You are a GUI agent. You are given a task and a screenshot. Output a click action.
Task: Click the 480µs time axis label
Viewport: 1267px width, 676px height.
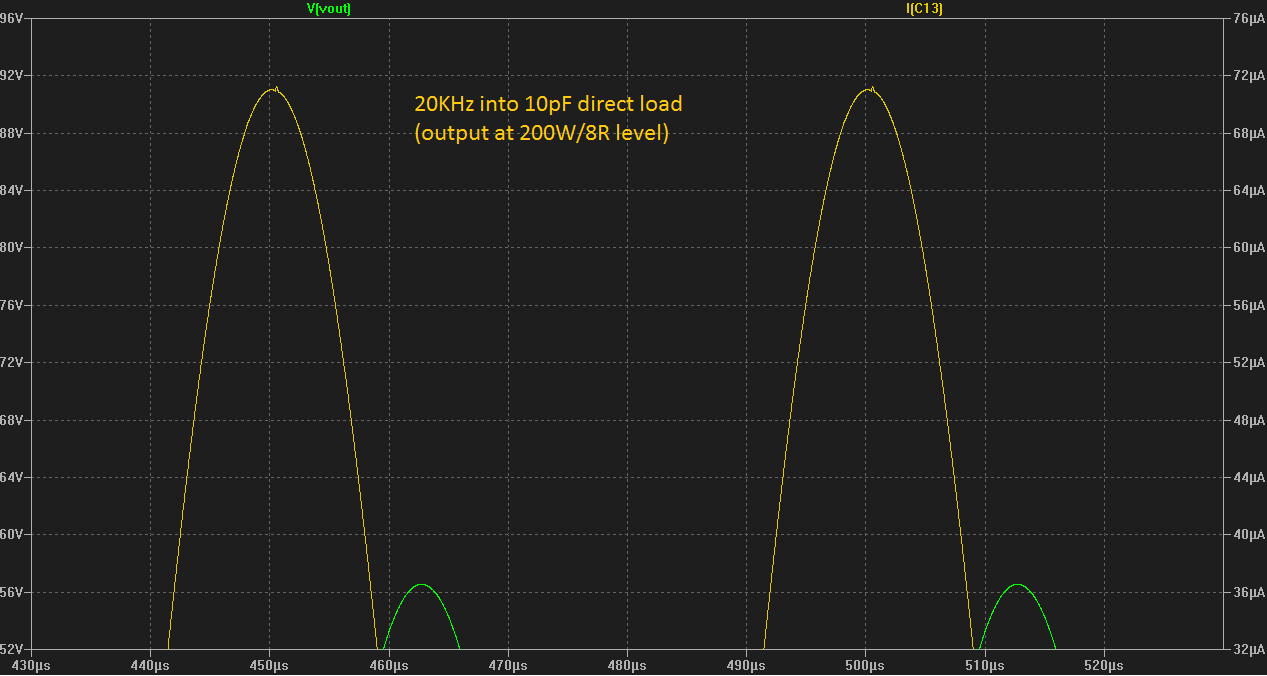click(627, 665)
